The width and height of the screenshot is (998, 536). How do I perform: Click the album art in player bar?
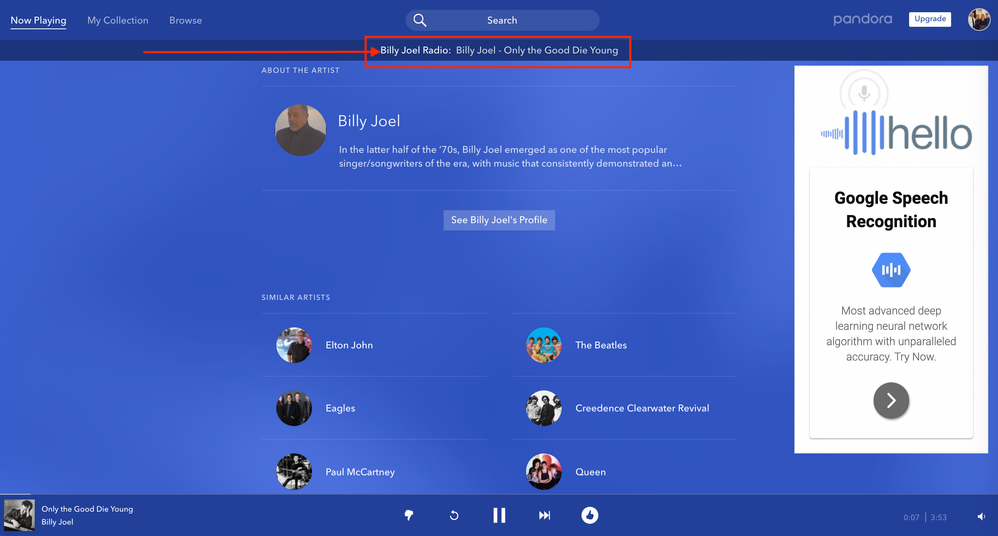pyautogui.click(x=19, y=515)
